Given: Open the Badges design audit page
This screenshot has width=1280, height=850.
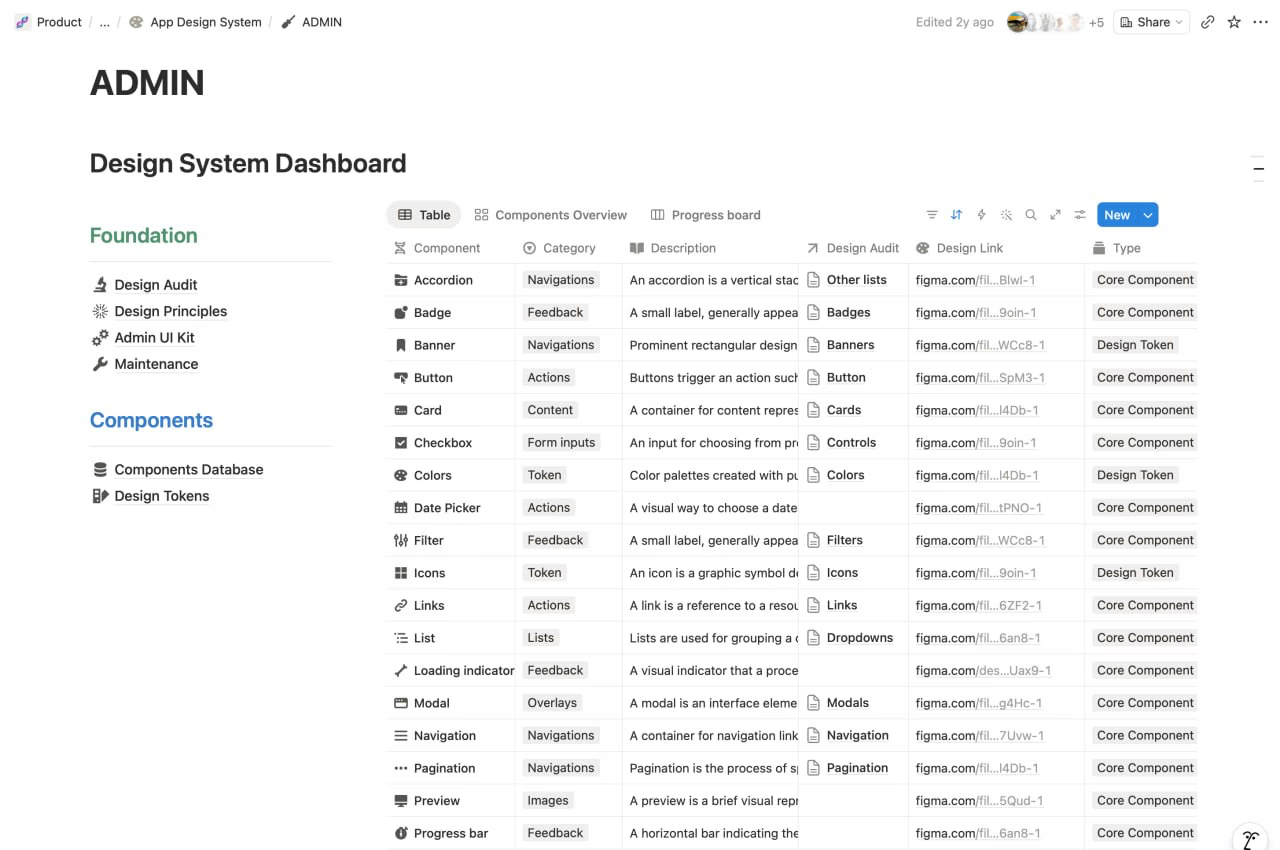Looking at the screenshot, I should tap(848, 313).
